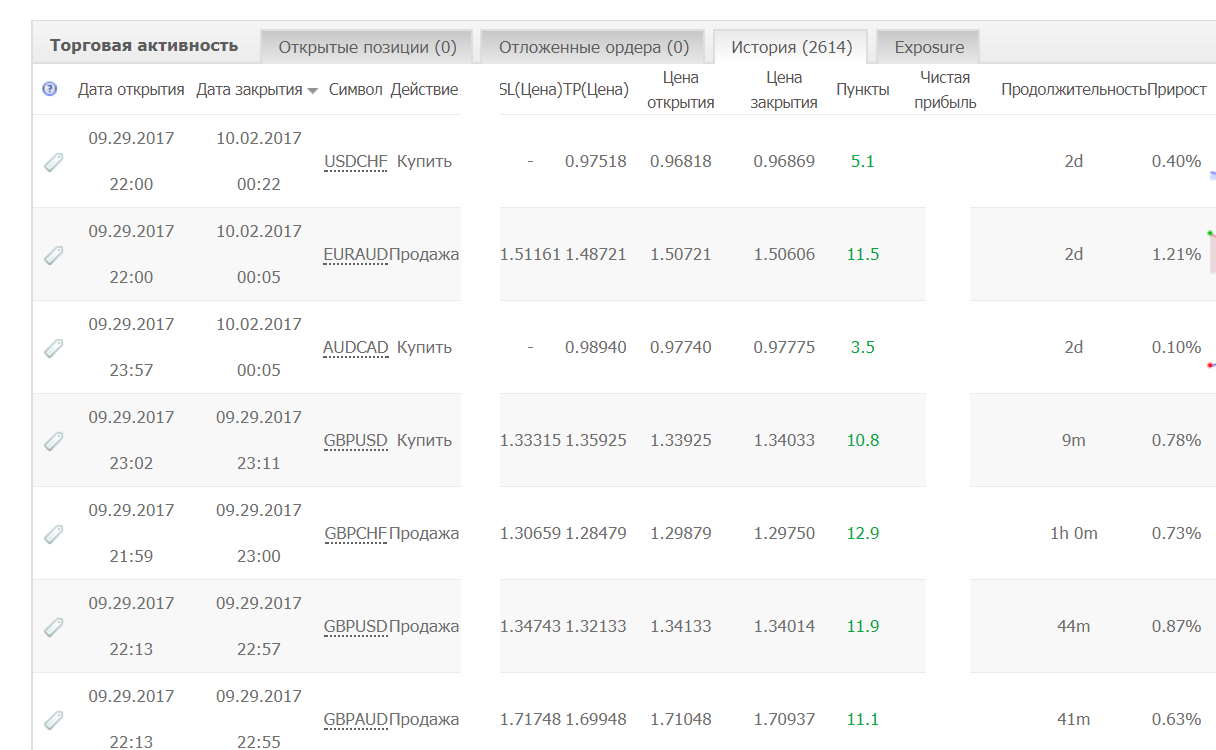Sort by Чистая прибыль column header
Image resolution: width=1216 pixels, height=750 pixels.
click(x=946, y=89)
